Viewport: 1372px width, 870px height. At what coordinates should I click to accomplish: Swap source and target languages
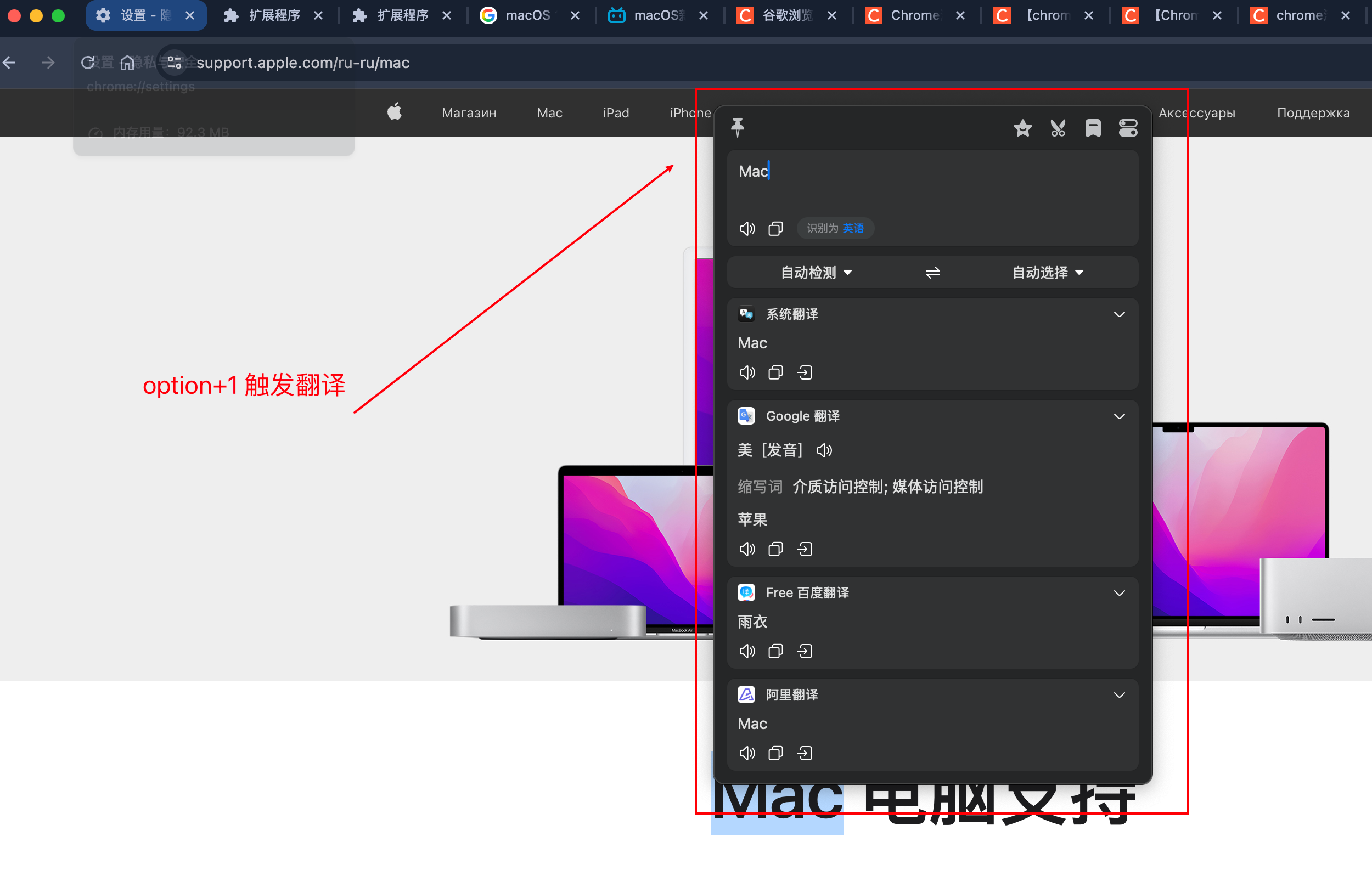932,273
